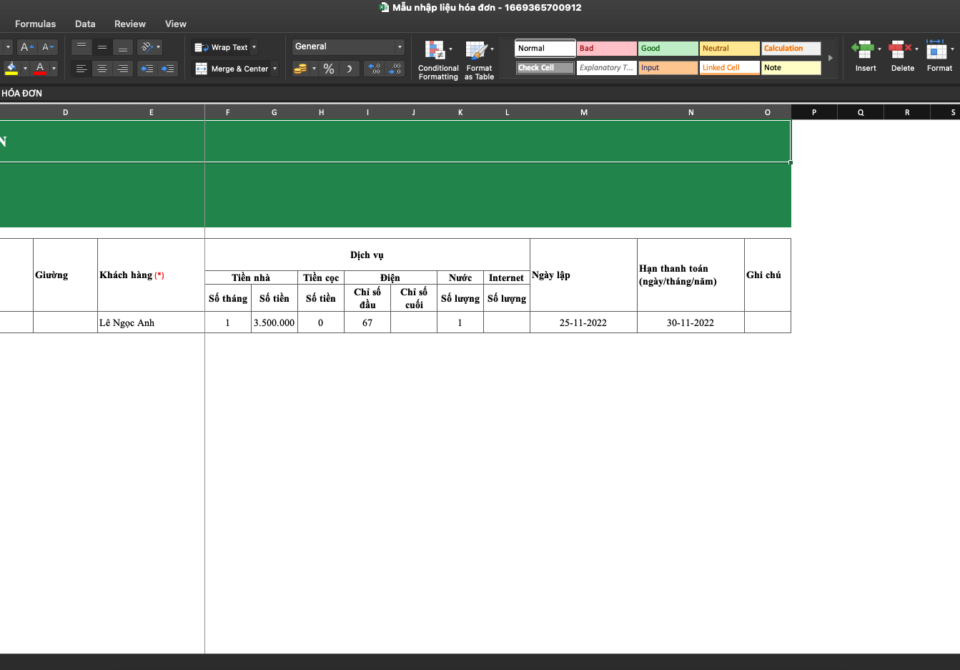The height and width of the screenshot is (670, 960).
Task: Open Conditional Formatting
Action: [437, 59]
